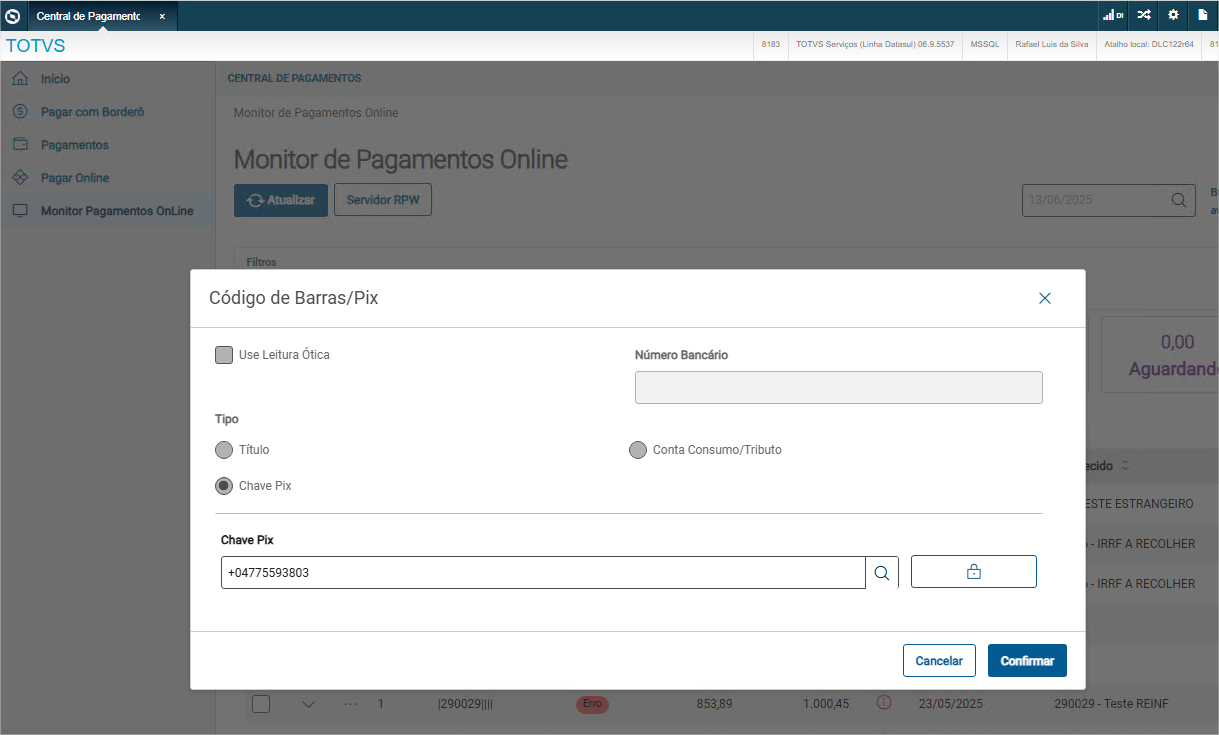The image size is (1219, 735).
Task: Click the Confirmar button
Action: click(x=1027, y=661)
